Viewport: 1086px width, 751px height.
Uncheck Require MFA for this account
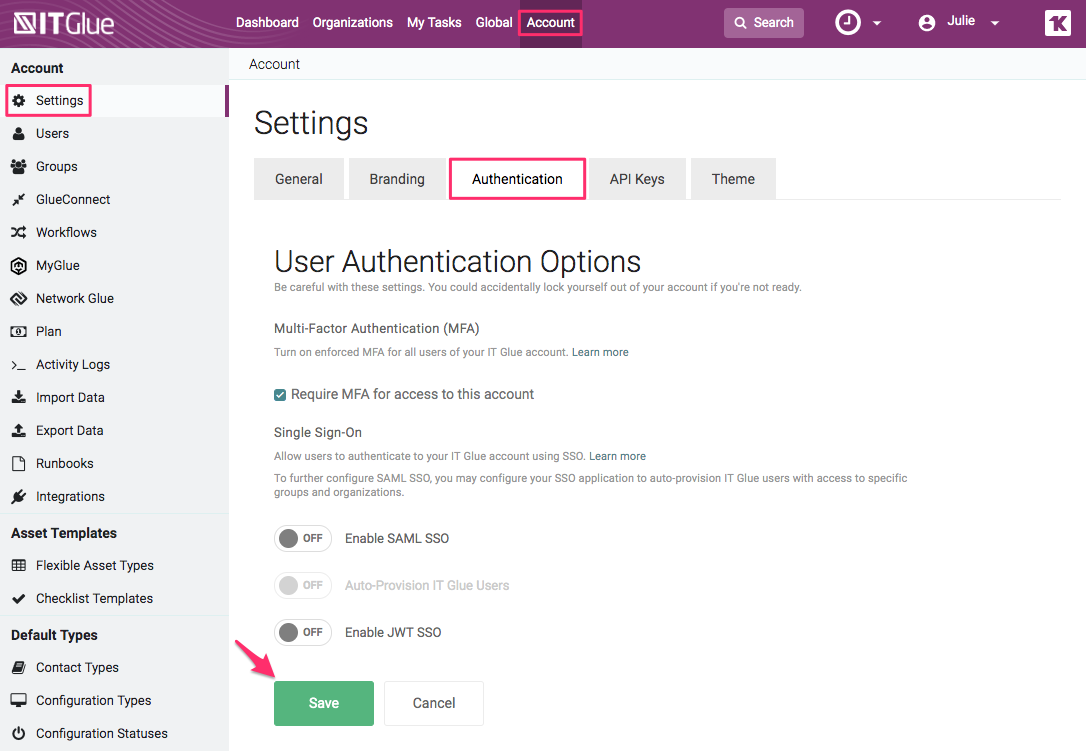tap(280, 394)
